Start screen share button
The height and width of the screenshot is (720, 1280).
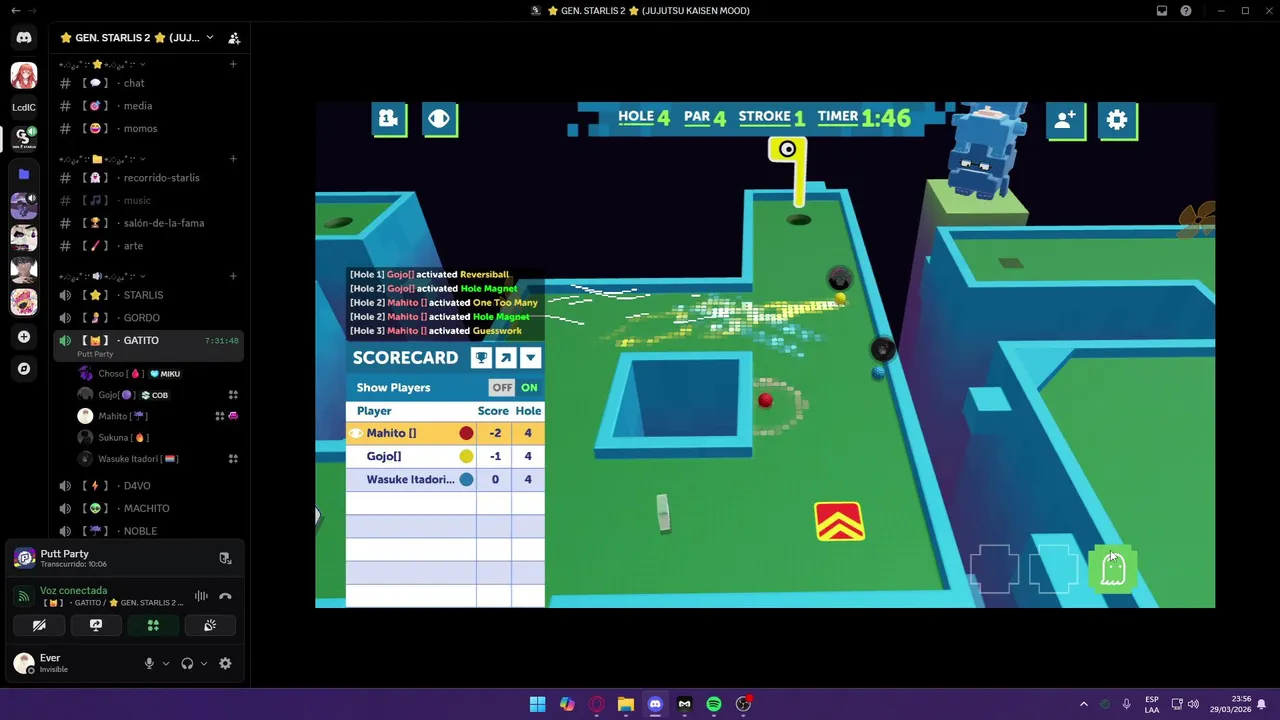[96, 626]
